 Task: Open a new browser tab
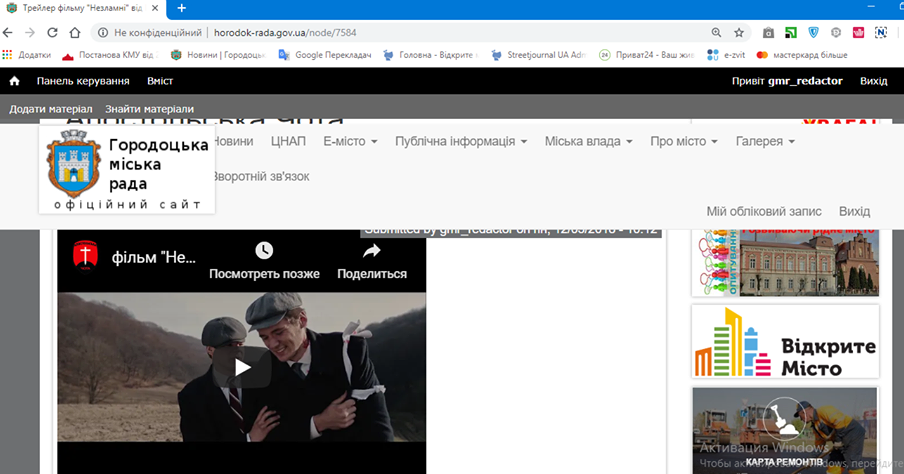tap(181, 8)
